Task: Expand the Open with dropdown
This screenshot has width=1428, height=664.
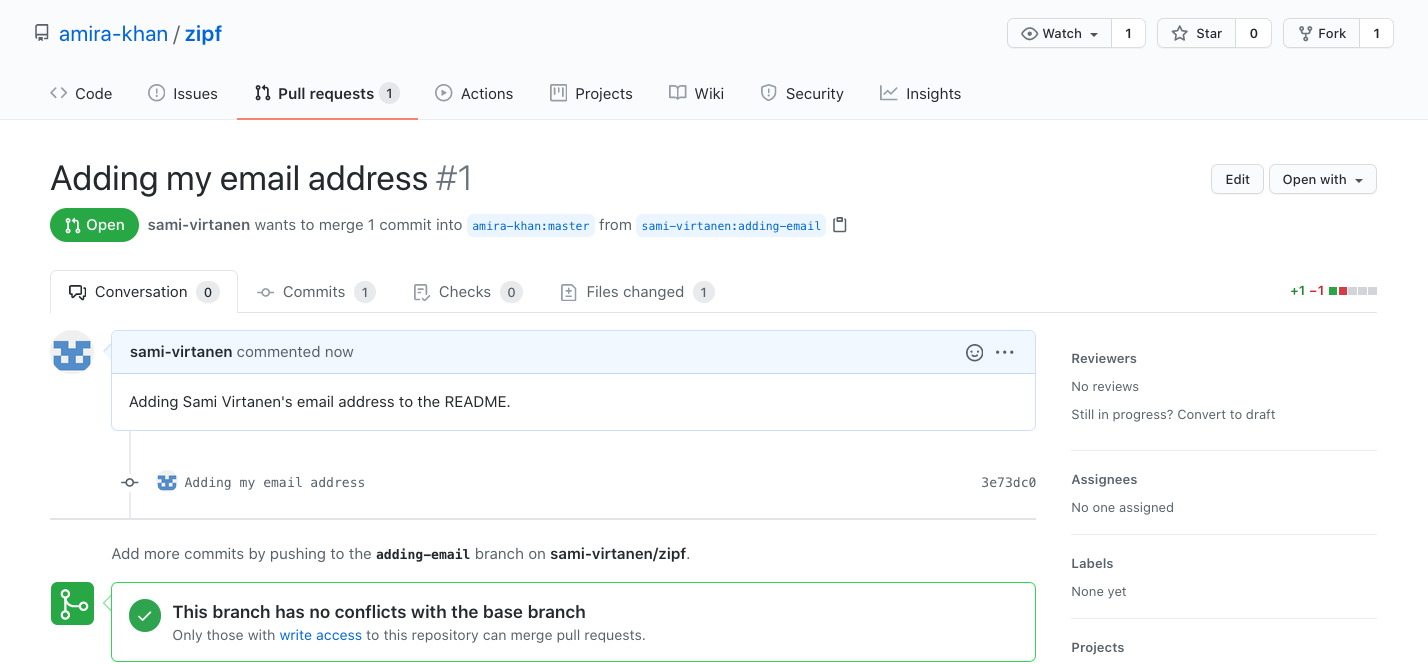Action: point(1322,179)
